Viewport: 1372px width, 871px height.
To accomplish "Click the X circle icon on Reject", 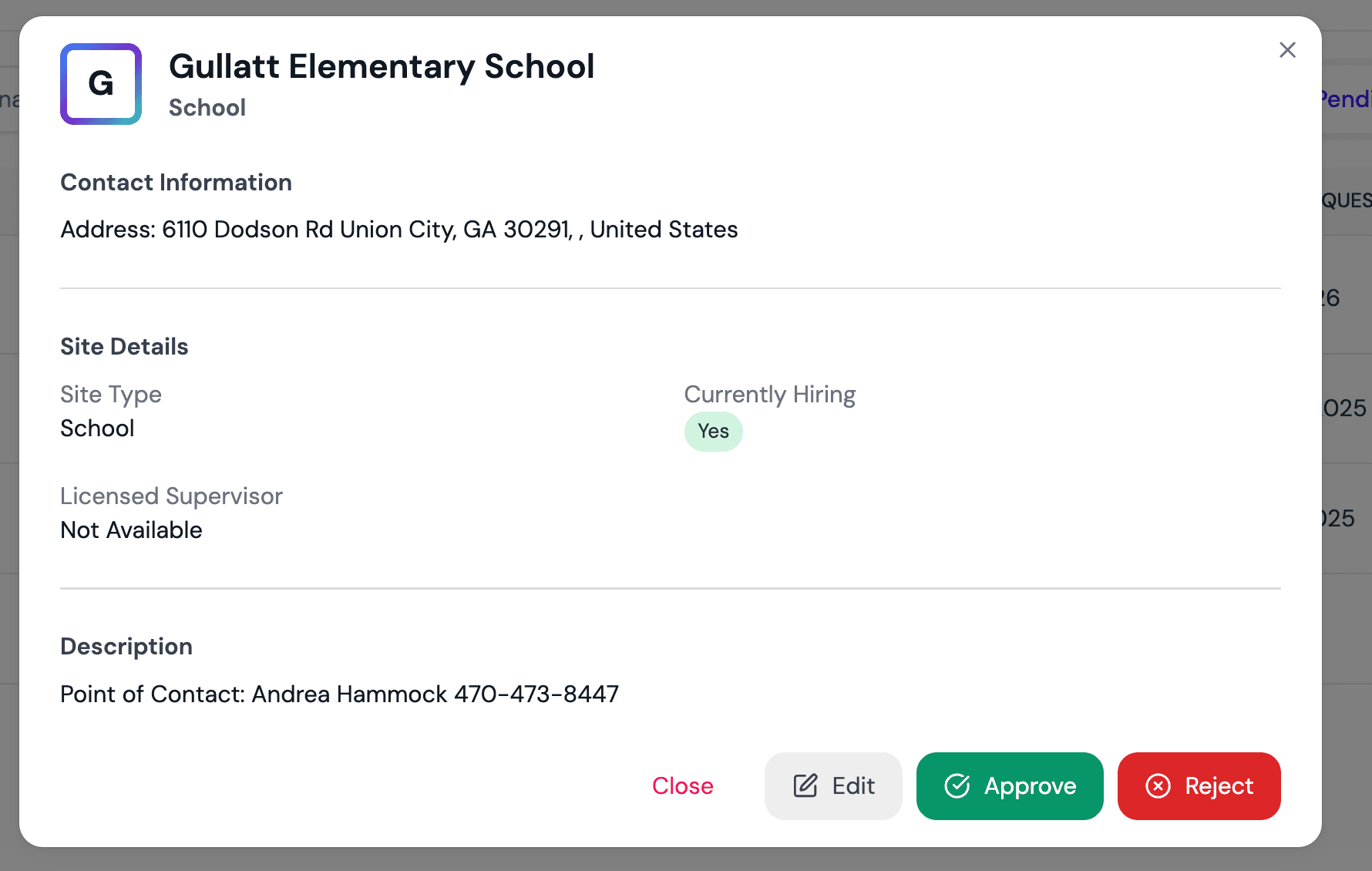I will (x=1158, y=786).
